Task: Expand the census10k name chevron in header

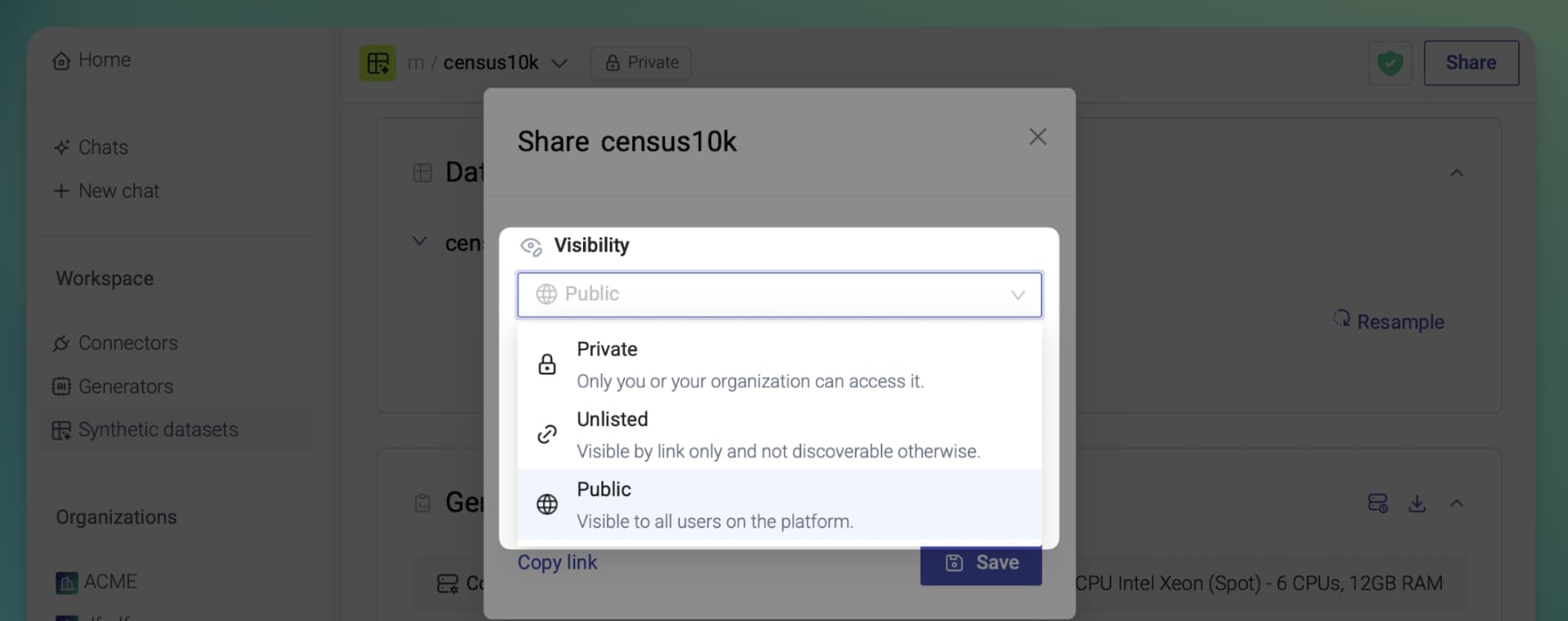Action: 559,63
